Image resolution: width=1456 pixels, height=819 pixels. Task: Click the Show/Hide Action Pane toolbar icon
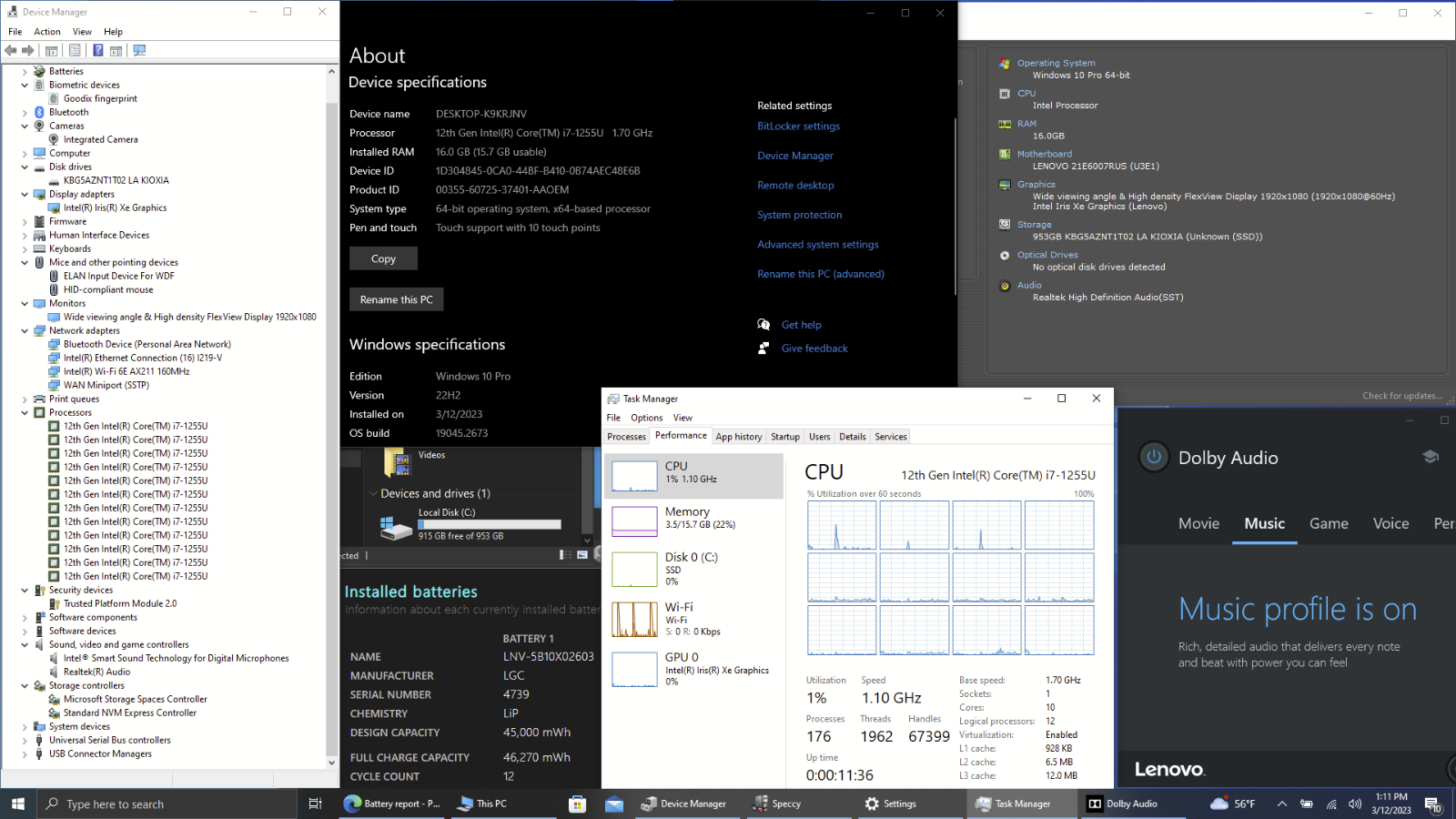tap(116, 51)
